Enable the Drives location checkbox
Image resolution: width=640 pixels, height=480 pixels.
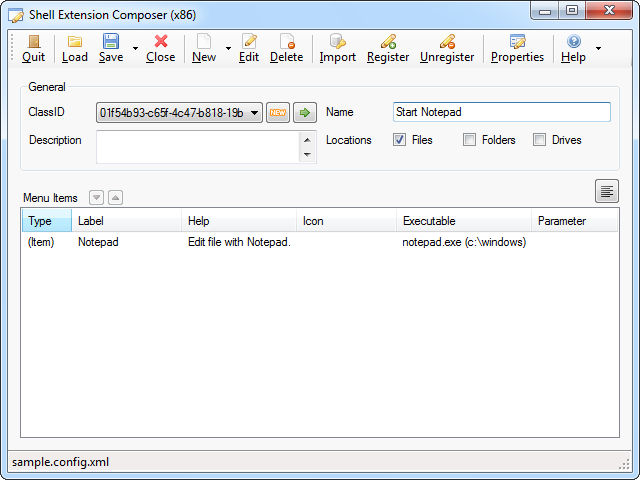[x=539, y=140]
